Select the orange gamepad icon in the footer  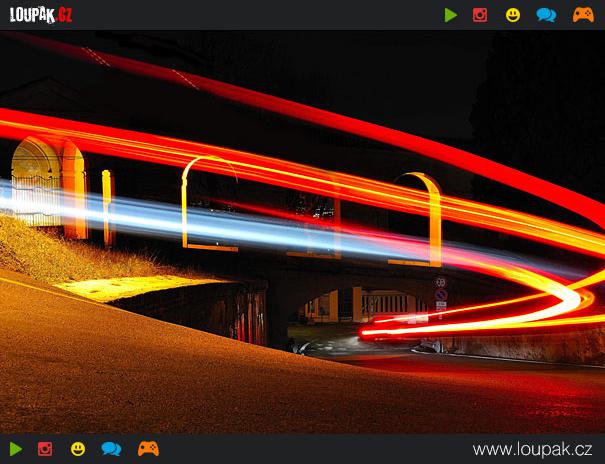click(148, 449)
